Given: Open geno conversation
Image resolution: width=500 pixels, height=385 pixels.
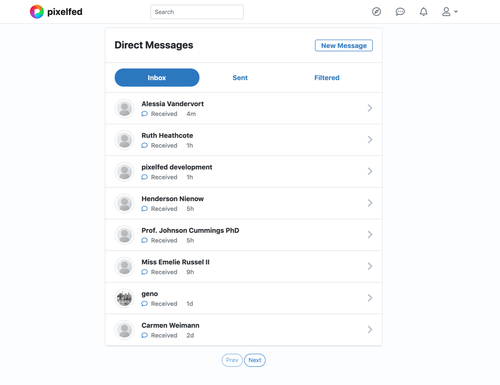Looking at the screenshot, I should [244, 298].
